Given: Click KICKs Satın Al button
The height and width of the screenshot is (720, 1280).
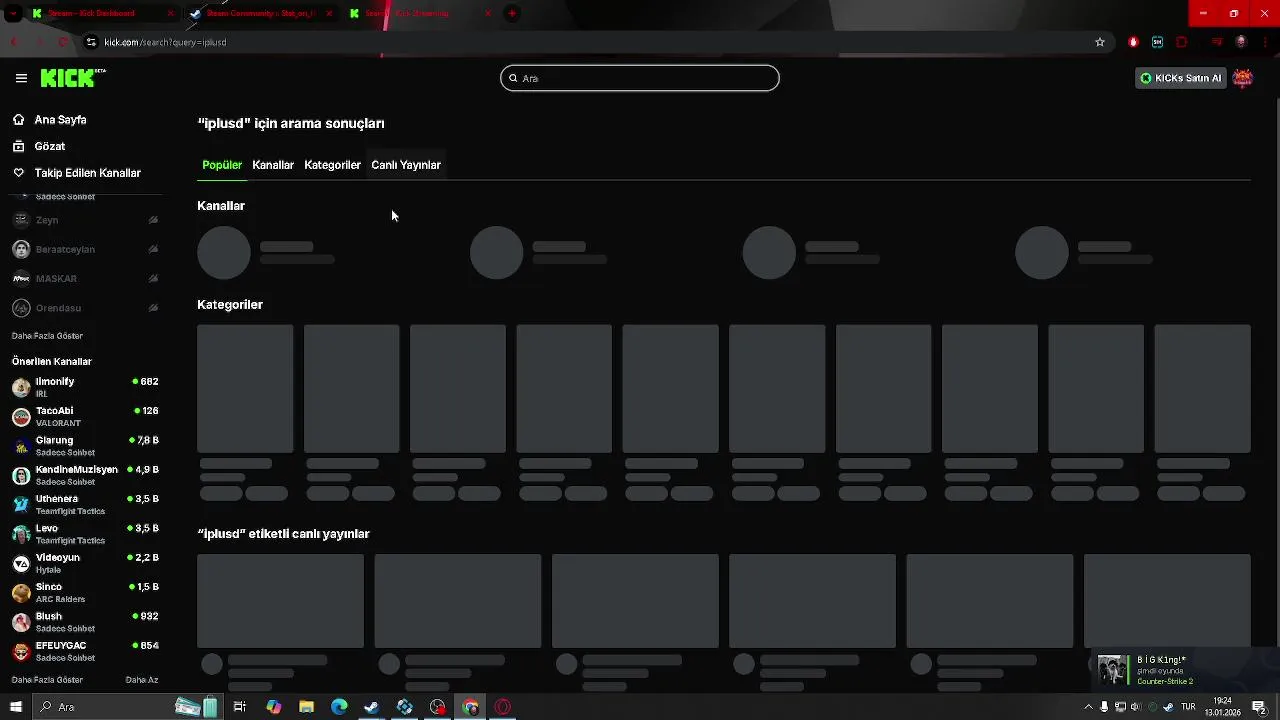Looking at the screenshot, I should (1181, 78).
